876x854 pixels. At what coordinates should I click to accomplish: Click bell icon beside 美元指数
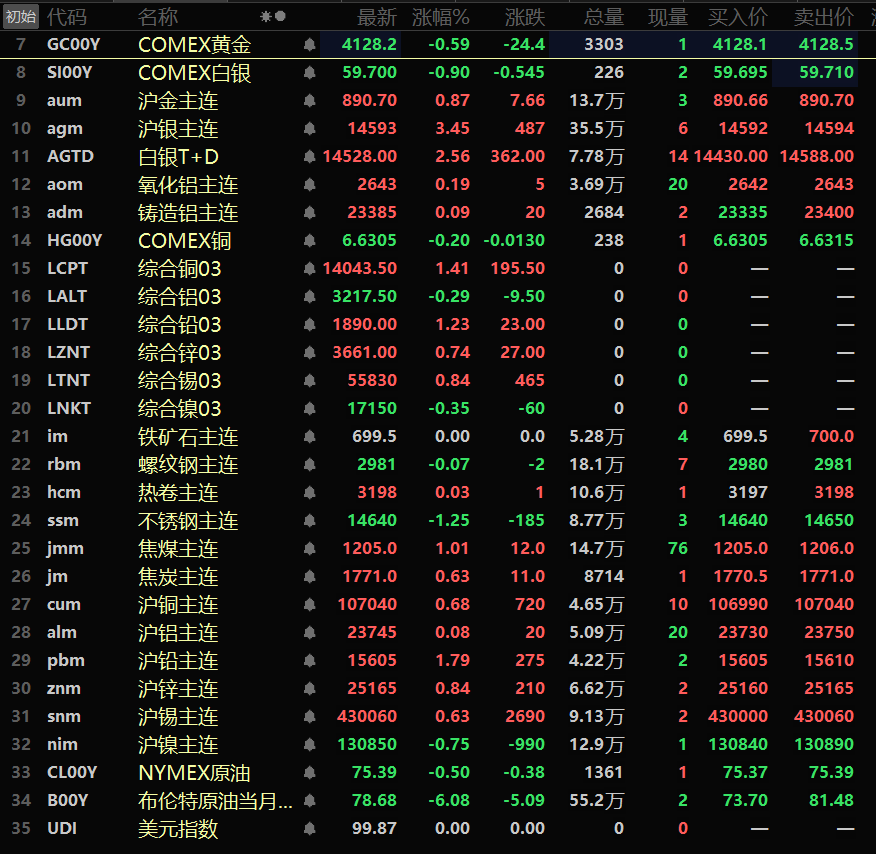click(310, 828)
